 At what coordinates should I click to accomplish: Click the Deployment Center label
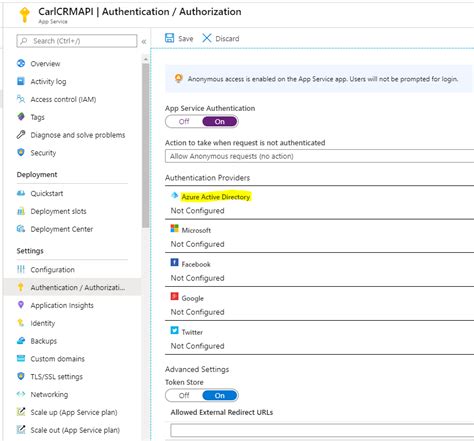click(x=62, y=229)
